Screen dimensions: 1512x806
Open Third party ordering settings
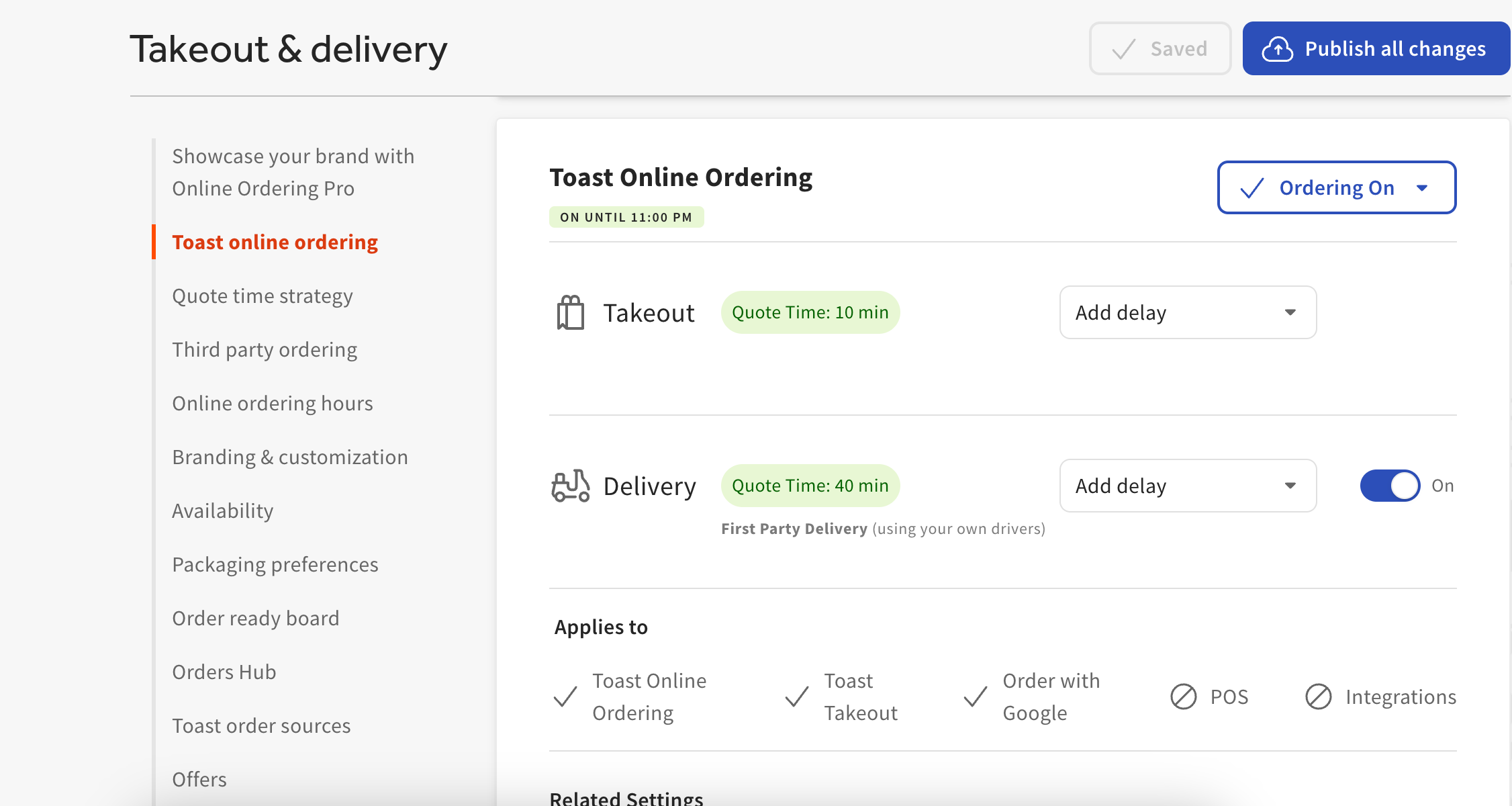[x=265, y=349]
